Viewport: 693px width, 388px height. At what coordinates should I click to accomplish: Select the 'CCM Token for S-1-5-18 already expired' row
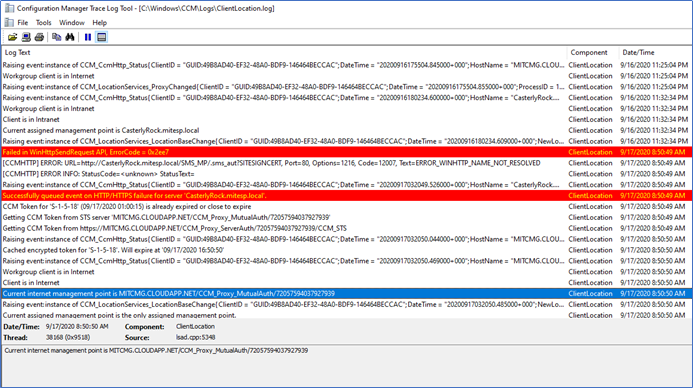pyautogui.click(x=346, y=206)
